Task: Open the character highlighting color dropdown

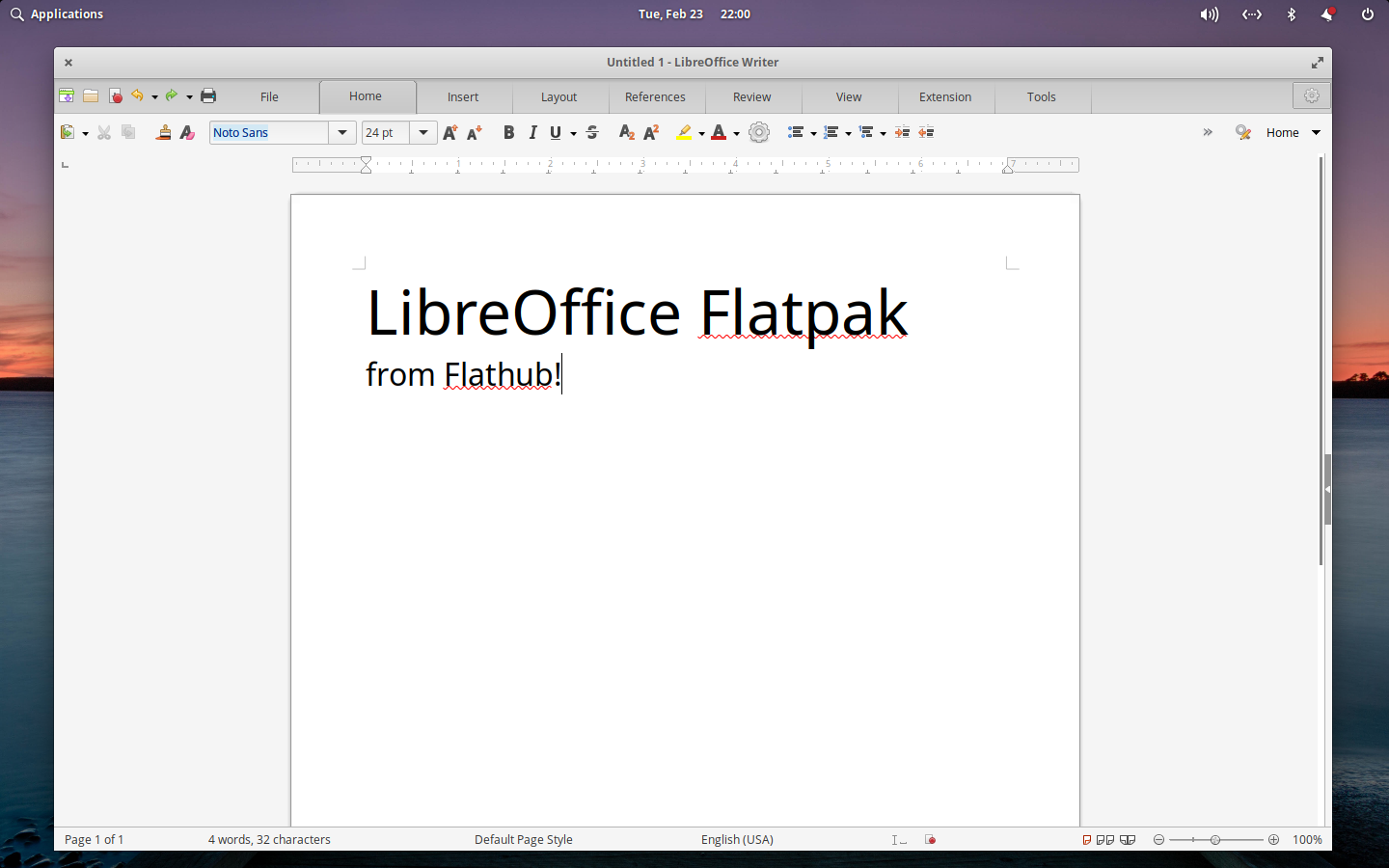Action: point(701,132)
